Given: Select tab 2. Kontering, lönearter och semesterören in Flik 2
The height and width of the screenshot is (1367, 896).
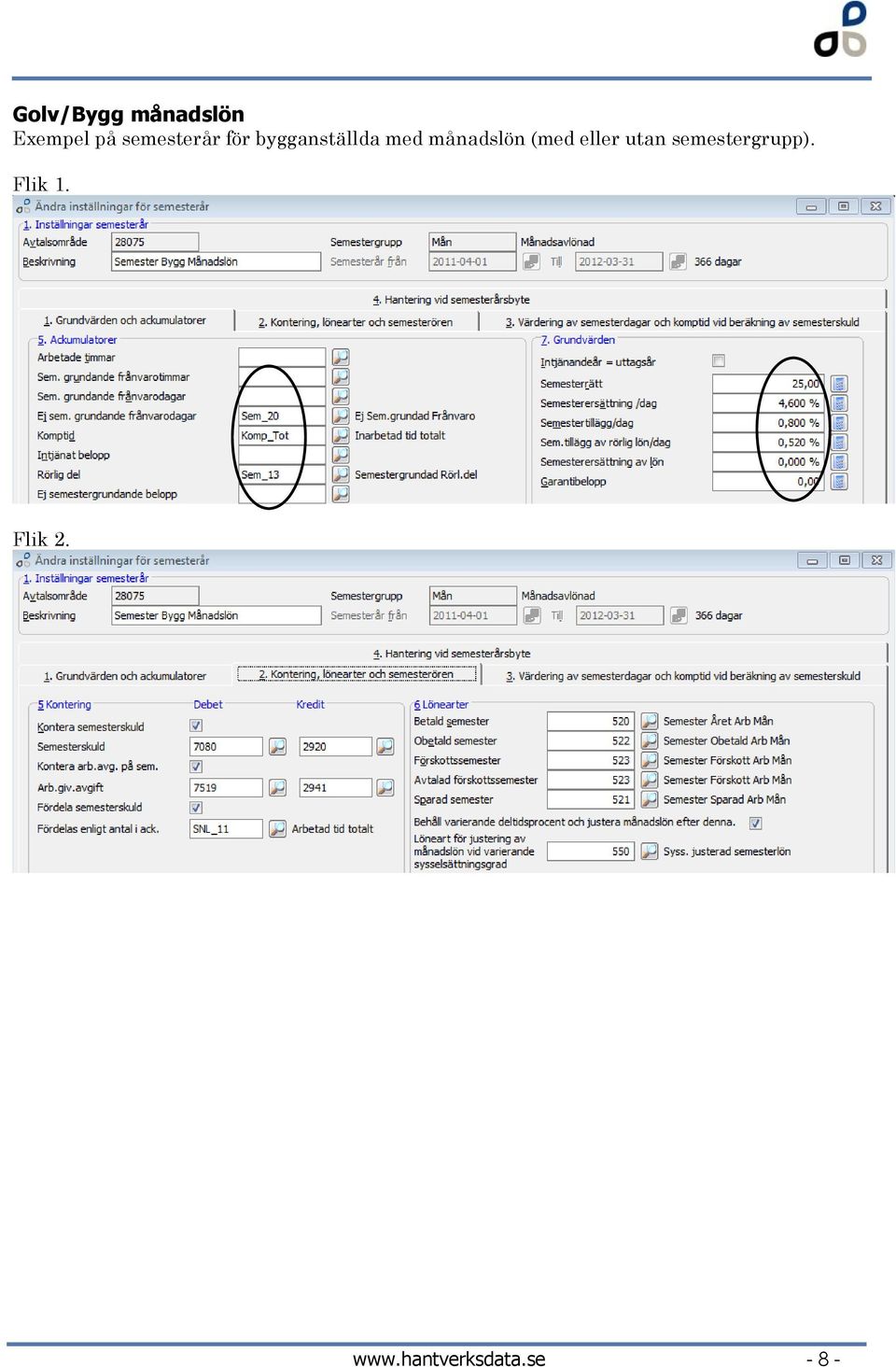Looking at the screenshot, I should coord(357,674).
